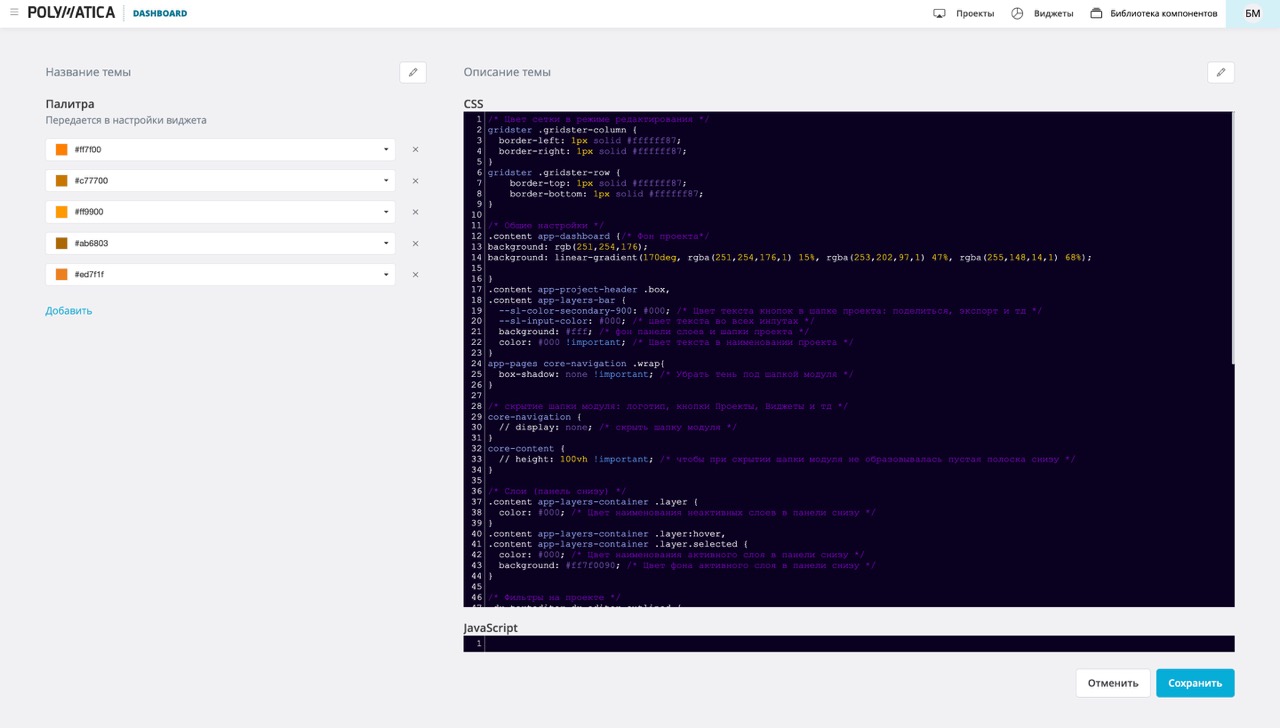1280x728 pixels.
Task: Expand the #ff7f00 color dropdown arrow
Action: click(386, 150)
